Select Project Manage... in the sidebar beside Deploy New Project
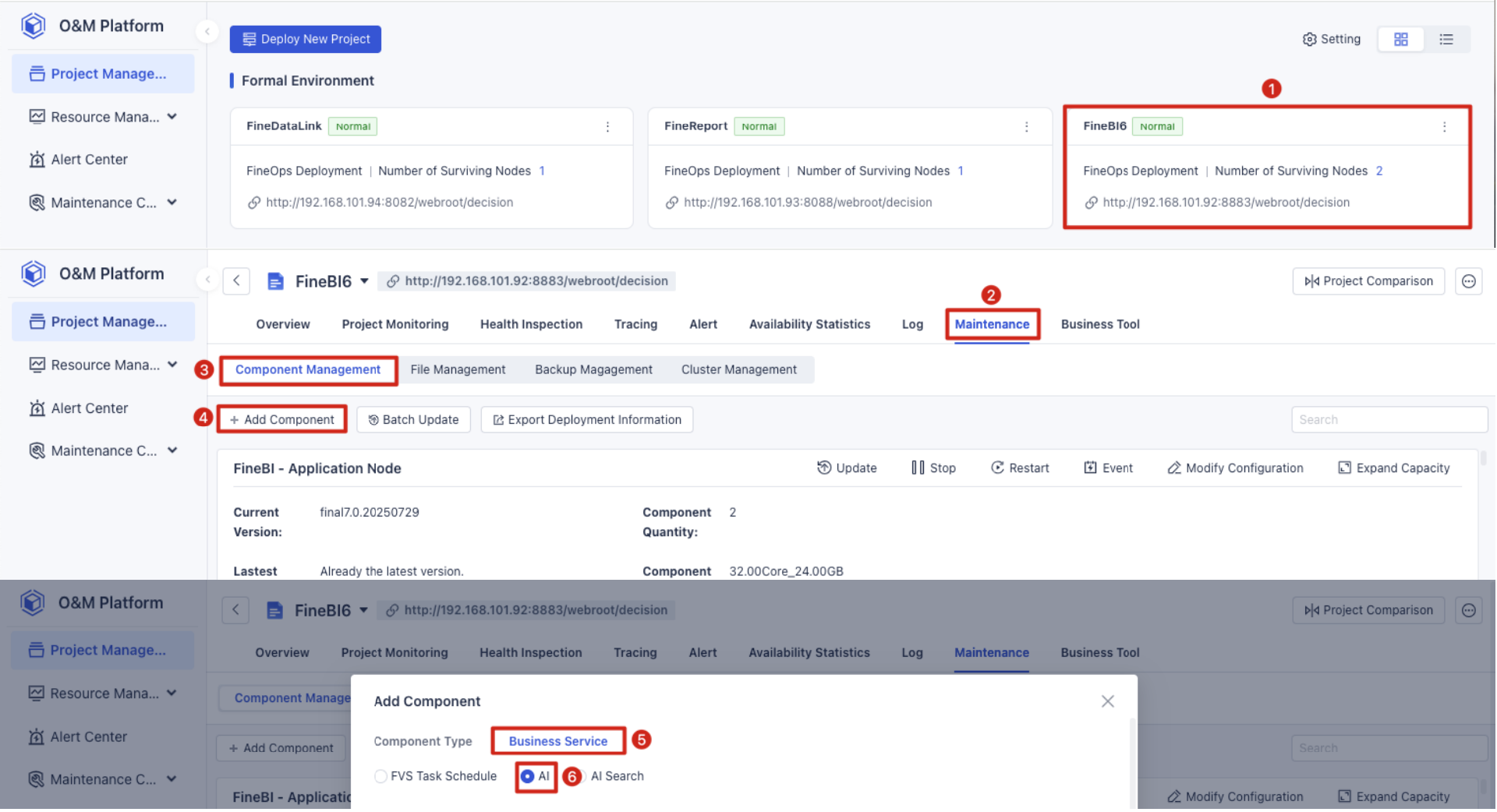This screenshot has height=812, width=1497. pos(103,74)
